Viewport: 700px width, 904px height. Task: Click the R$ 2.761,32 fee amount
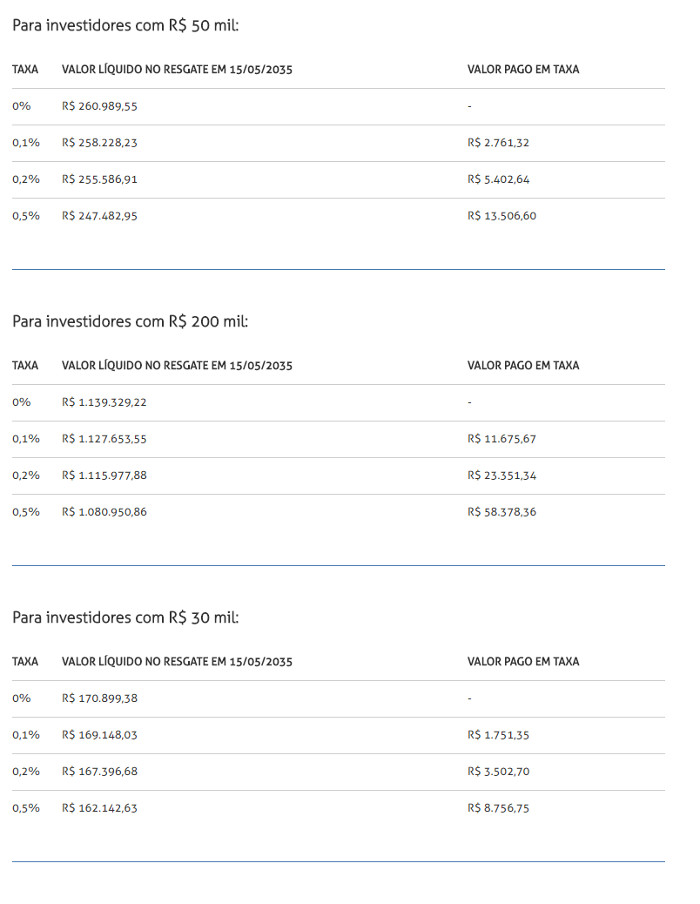(x=498, y=143)
